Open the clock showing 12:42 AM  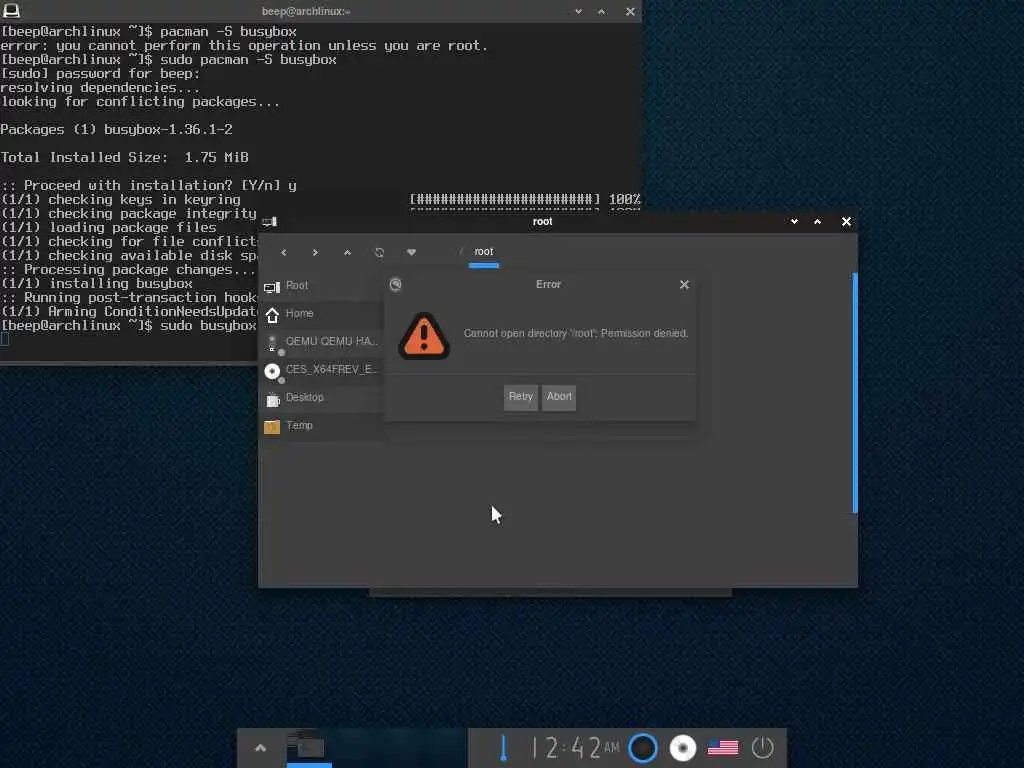point(575,748)
